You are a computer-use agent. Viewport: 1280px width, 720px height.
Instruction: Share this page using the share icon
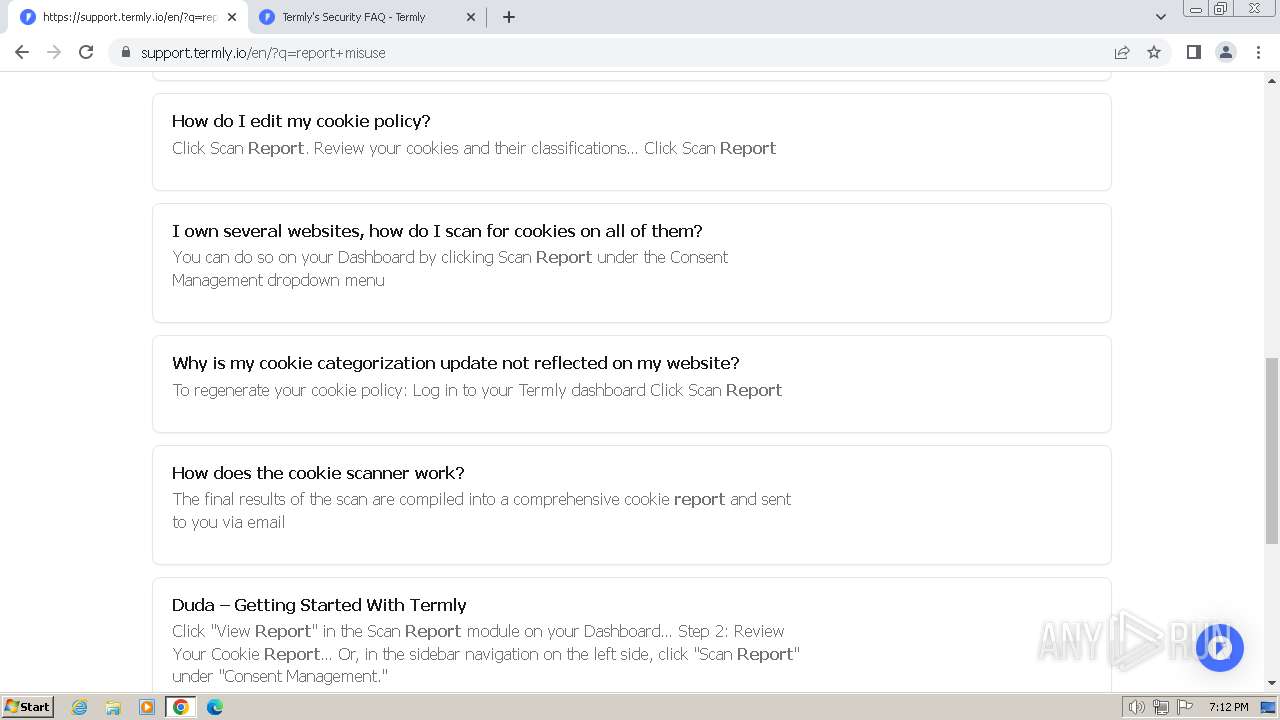(1122, 52)
